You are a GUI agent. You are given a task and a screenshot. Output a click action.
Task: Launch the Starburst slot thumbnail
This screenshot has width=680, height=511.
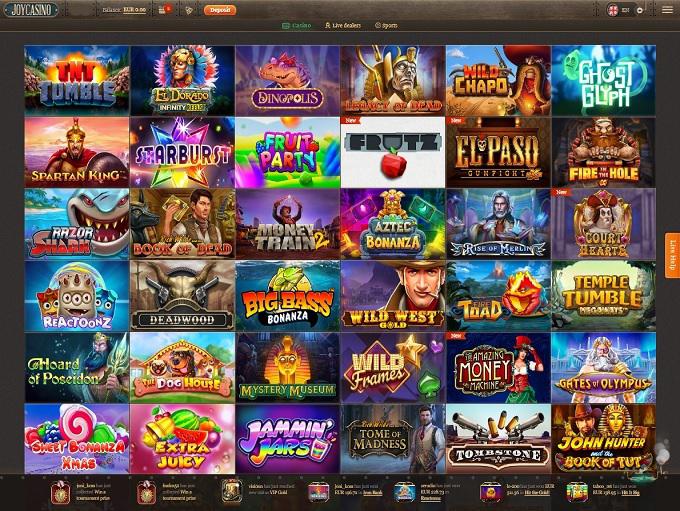point(182,152)
